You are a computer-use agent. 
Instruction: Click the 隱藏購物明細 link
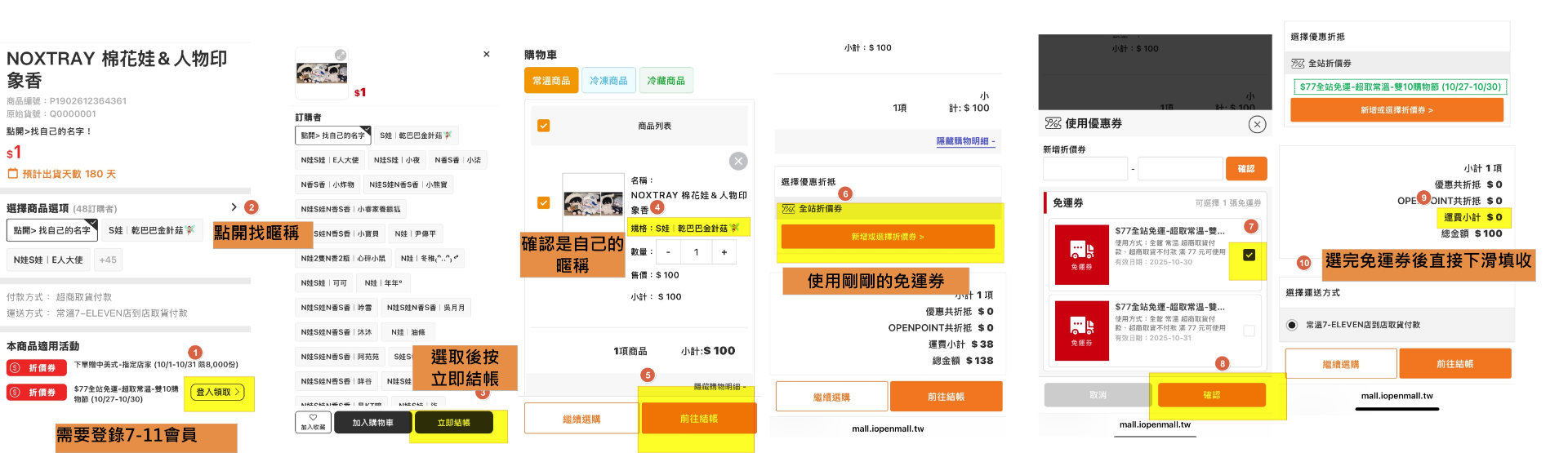[965, 141]
